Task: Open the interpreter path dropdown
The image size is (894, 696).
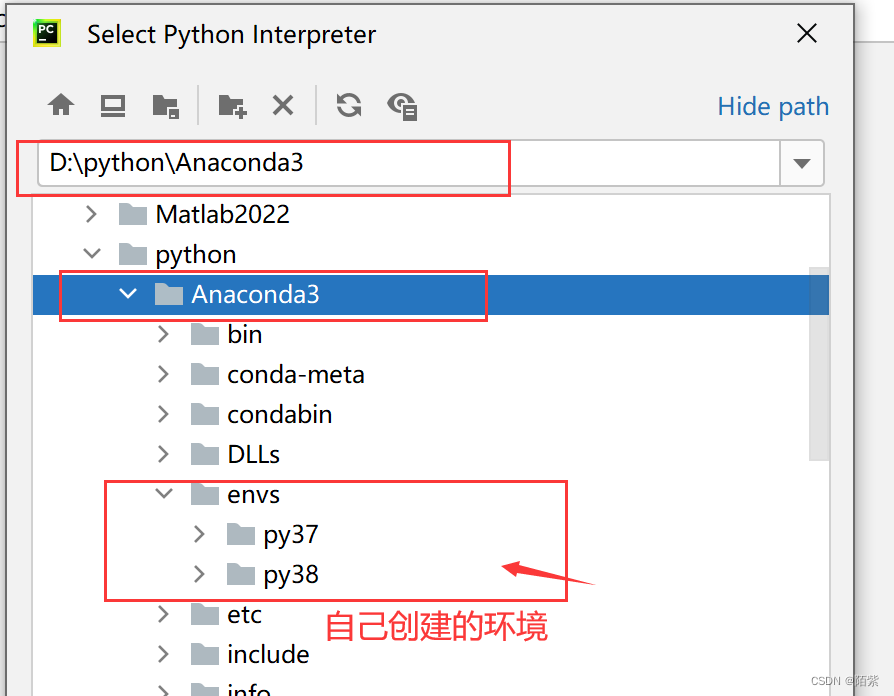Action: (x=802, y=163)
